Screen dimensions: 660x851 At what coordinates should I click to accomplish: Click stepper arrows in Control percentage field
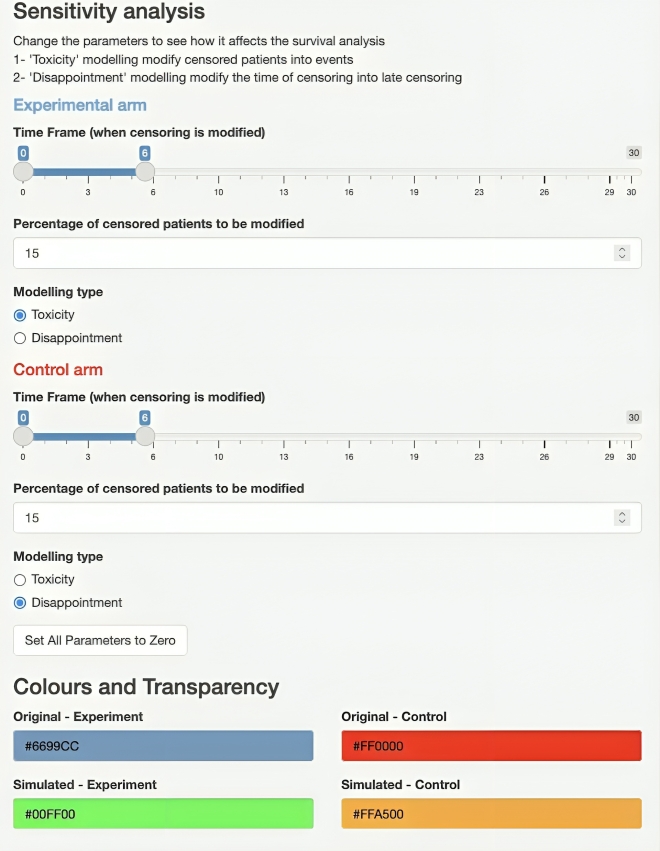pyautogui.click(x=622, y=518)
